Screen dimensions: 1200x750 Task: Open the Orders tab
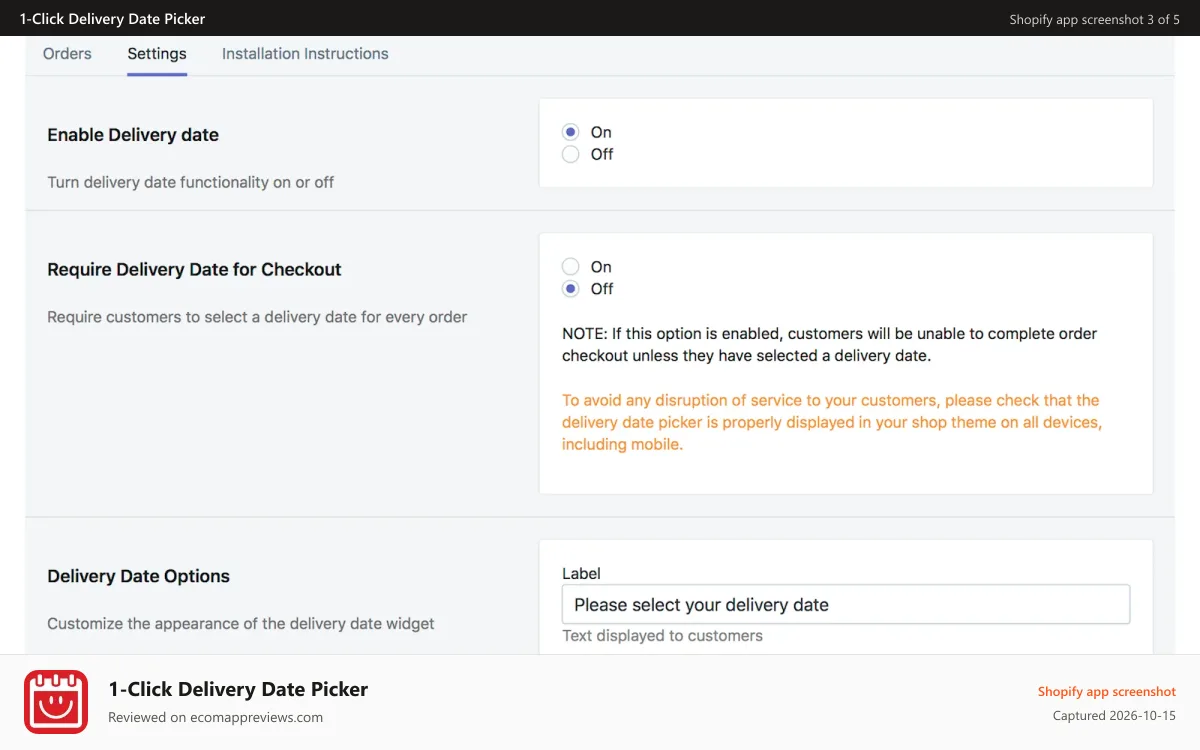tap(67, 54)
